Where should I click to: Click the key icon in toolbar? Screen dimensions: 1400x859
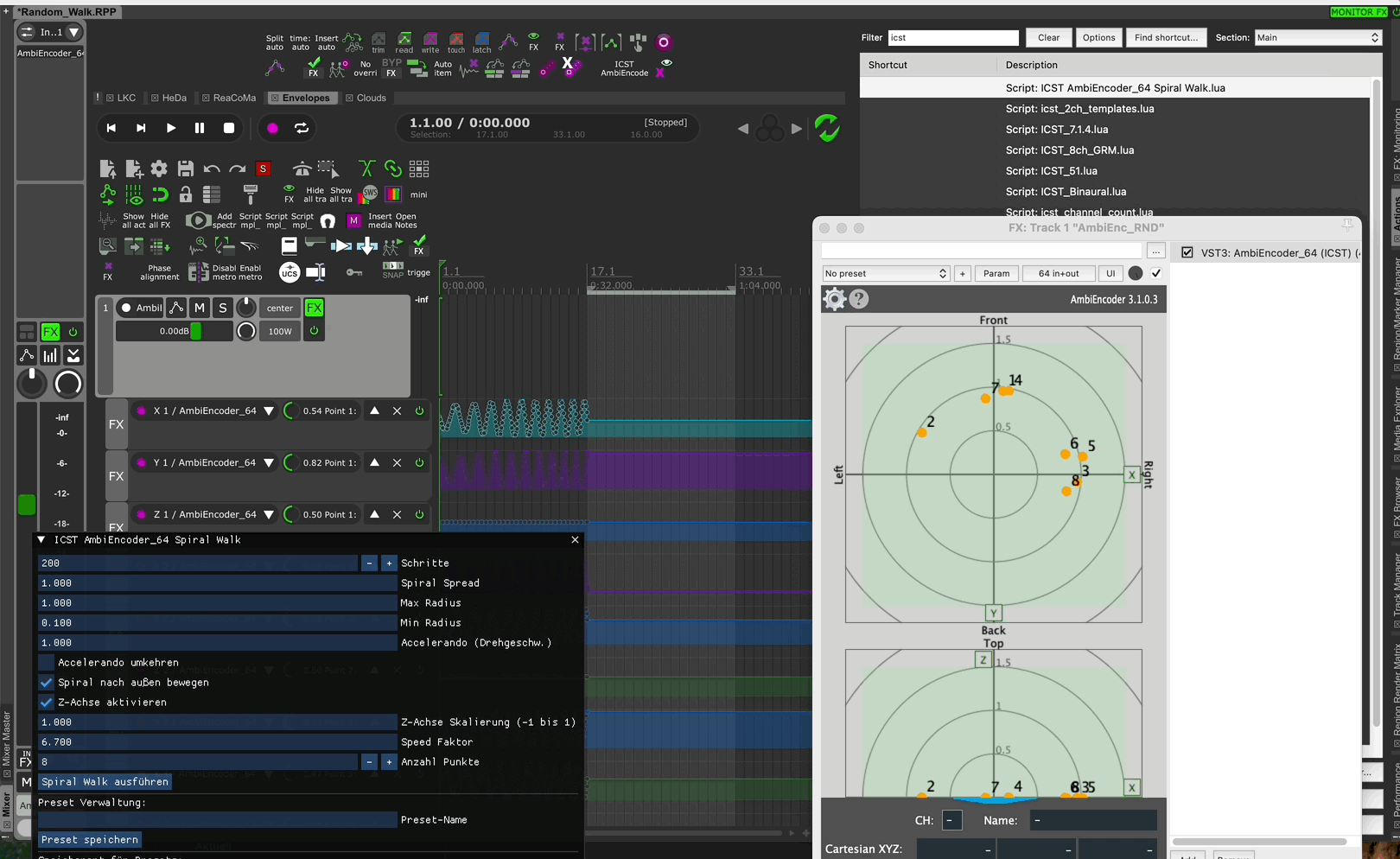354,272
